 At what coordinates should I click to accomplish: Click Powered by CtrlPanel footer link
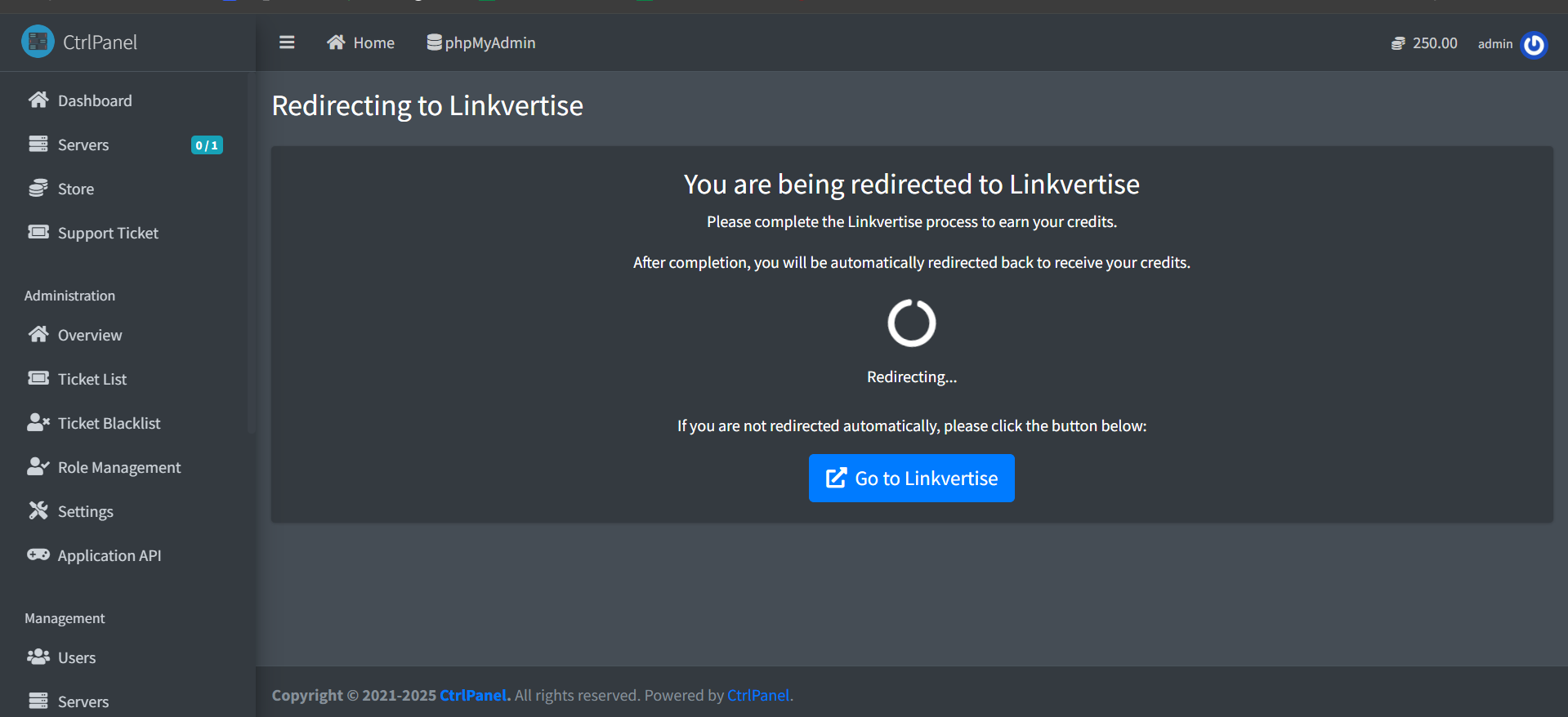pyautogui.click(x=758, y=695)
